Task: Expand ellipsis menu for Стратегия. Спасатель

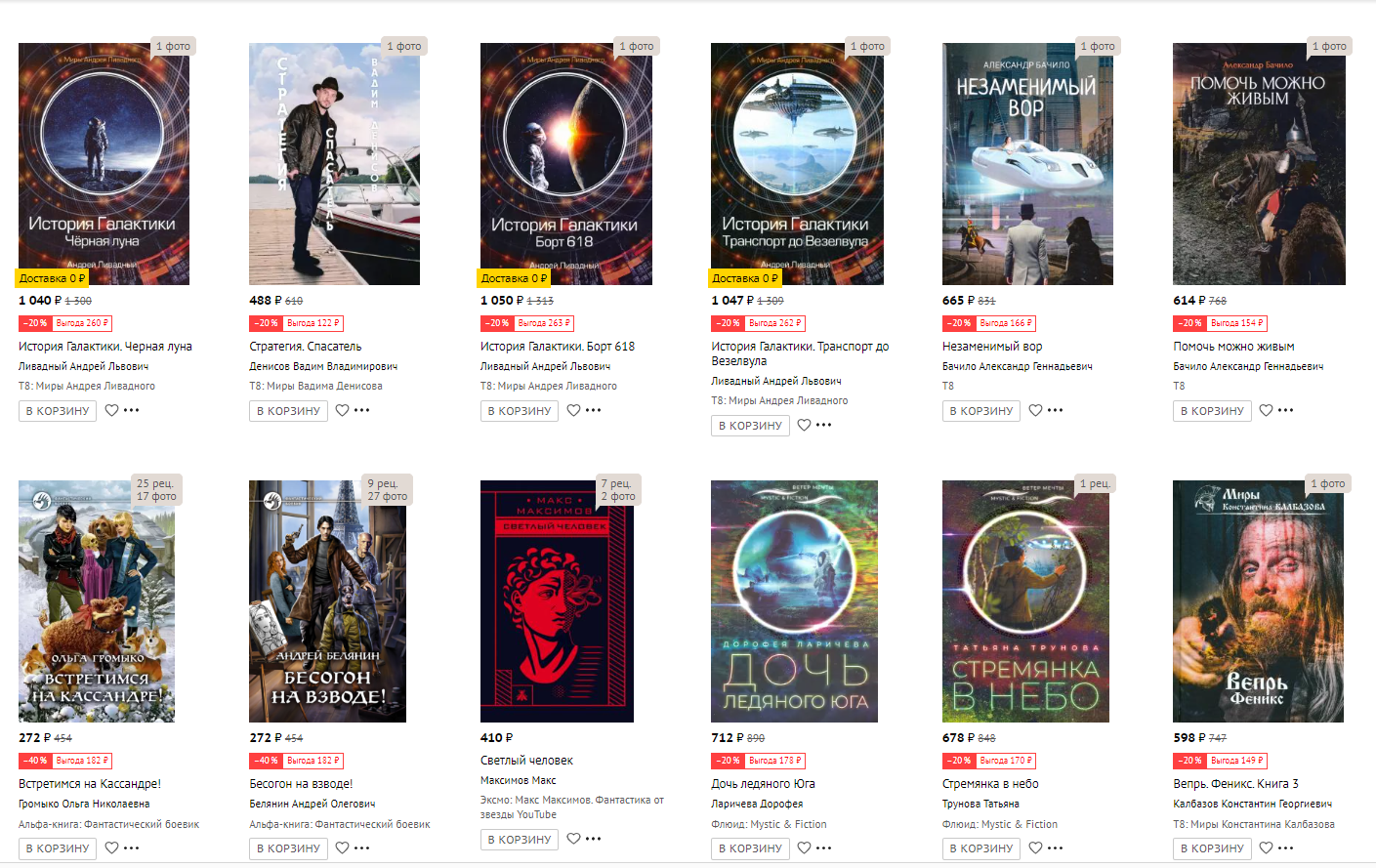Action: point(362,410)
